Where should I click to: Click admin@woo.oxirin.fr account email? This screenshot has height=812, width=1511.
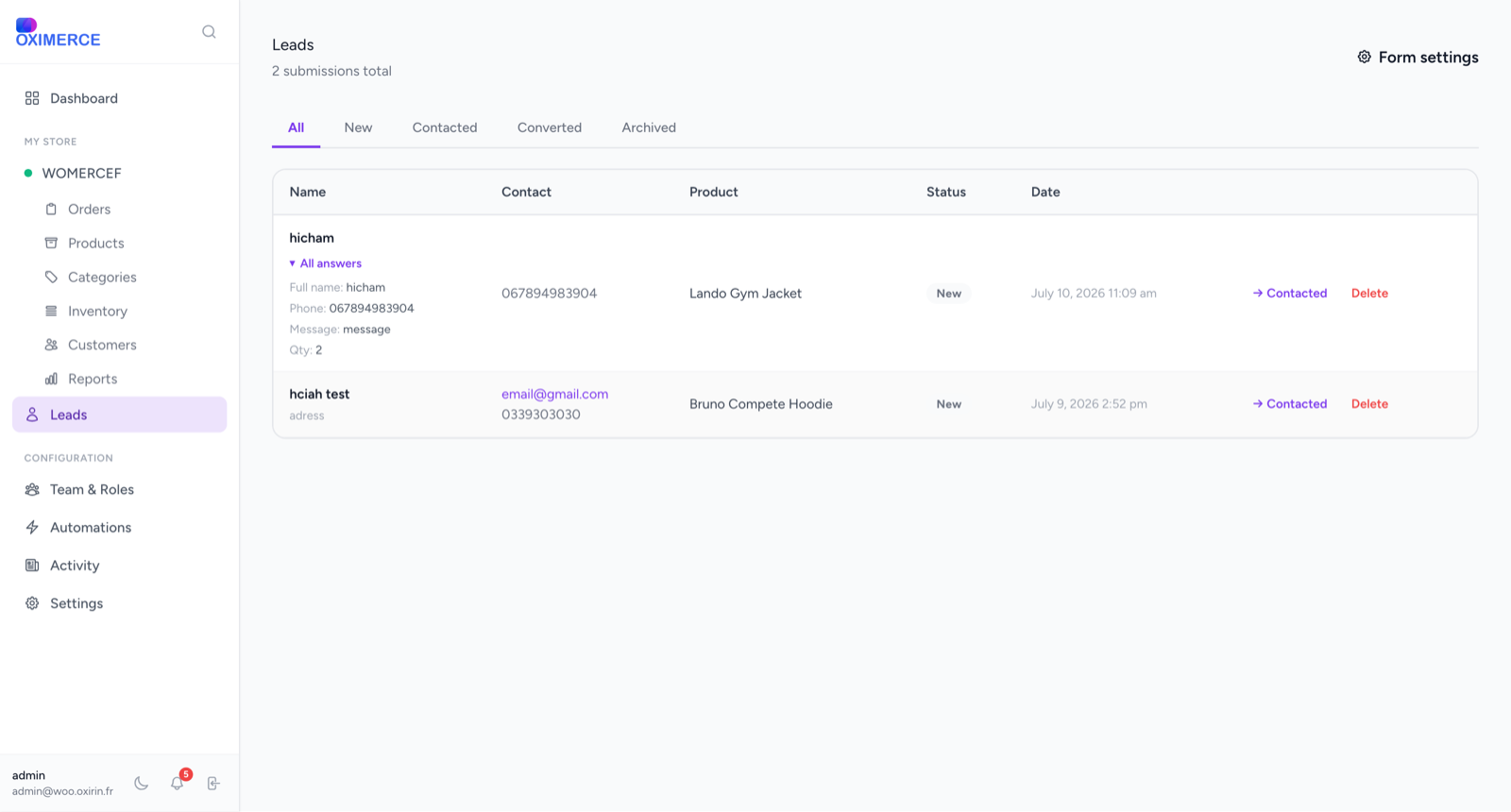click(62, 791)
